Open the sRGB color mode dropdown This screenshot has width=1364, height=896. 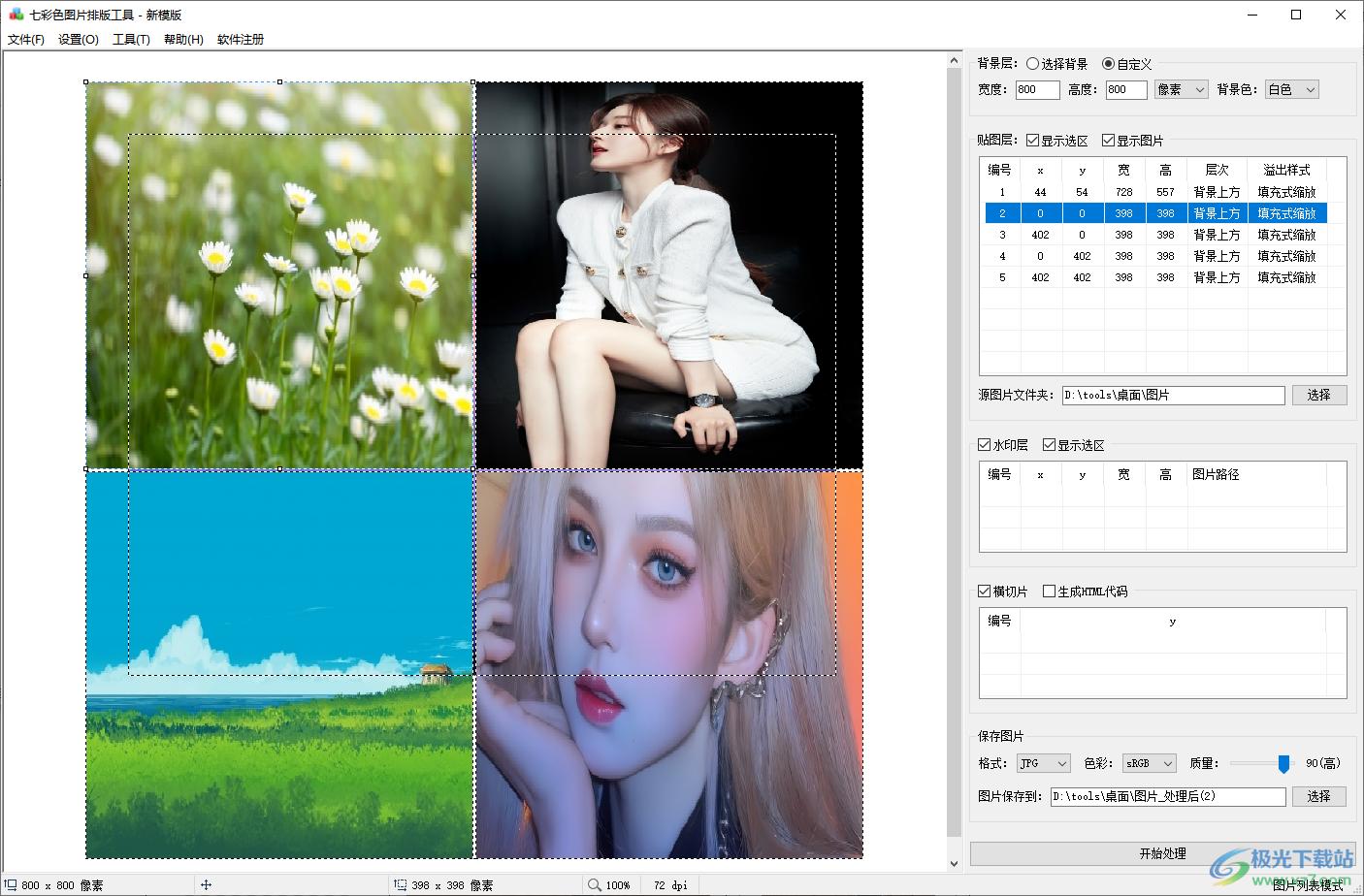click(1149, 763)
